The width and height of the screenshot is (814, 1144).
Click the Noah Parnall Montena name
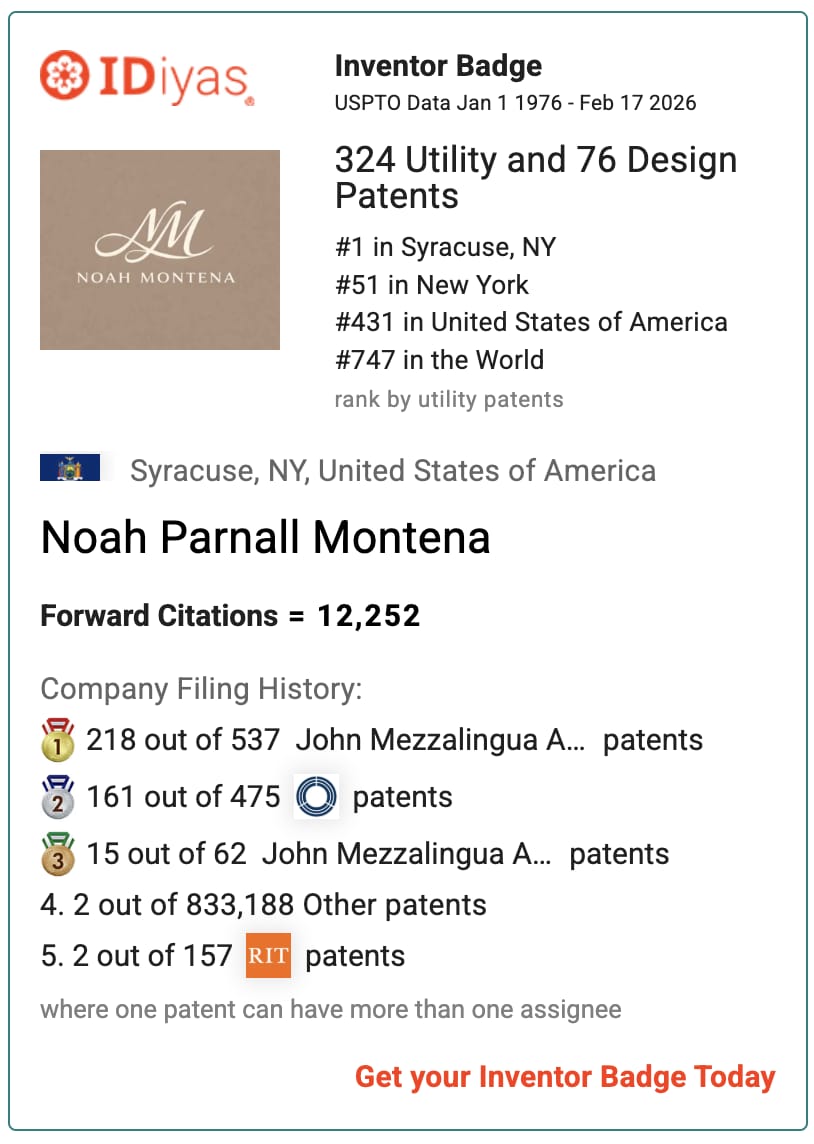tap(265, 538)
